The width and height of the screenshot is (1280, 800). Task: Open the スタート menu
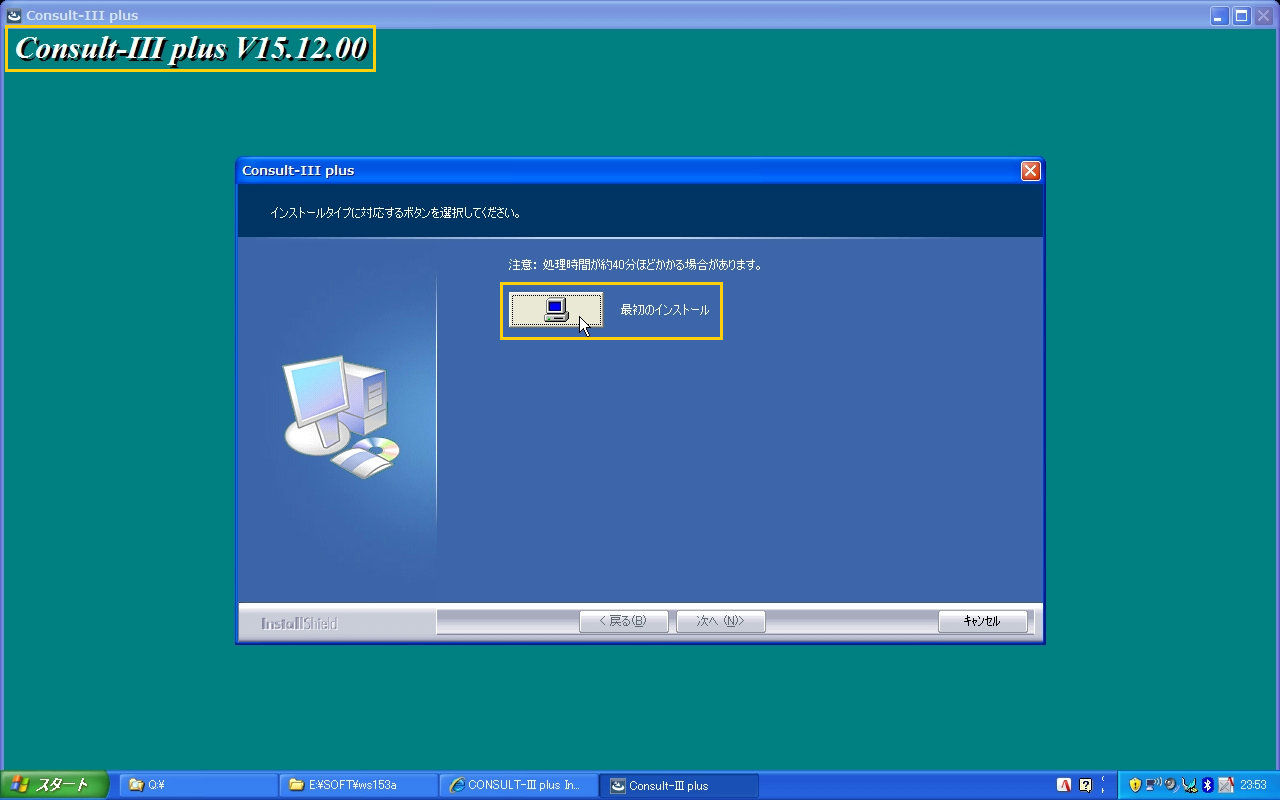pyautogui.click(x=55, y=785)
